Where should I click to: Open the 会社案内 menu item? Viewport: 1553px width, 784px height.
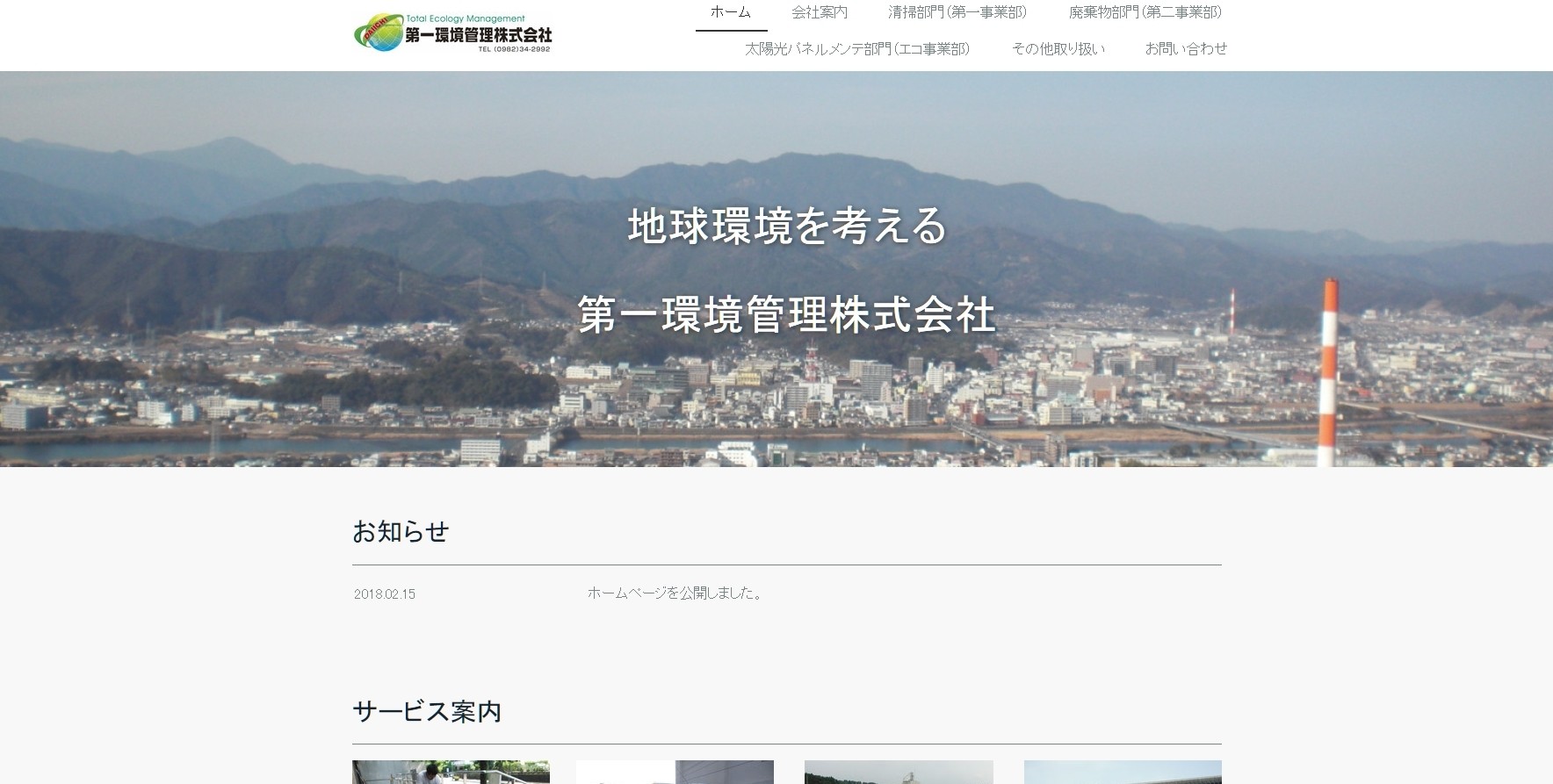point(819,12)
